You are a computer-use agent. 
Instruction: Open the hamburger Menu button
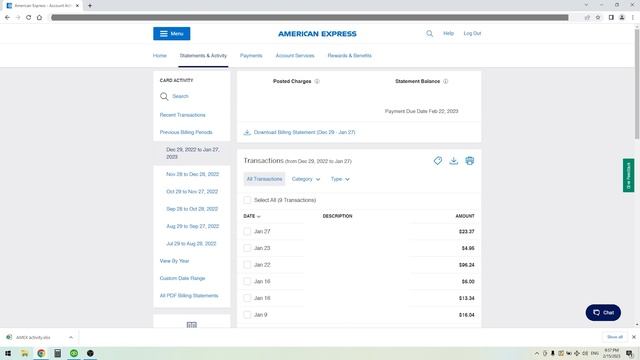[171, 33]
